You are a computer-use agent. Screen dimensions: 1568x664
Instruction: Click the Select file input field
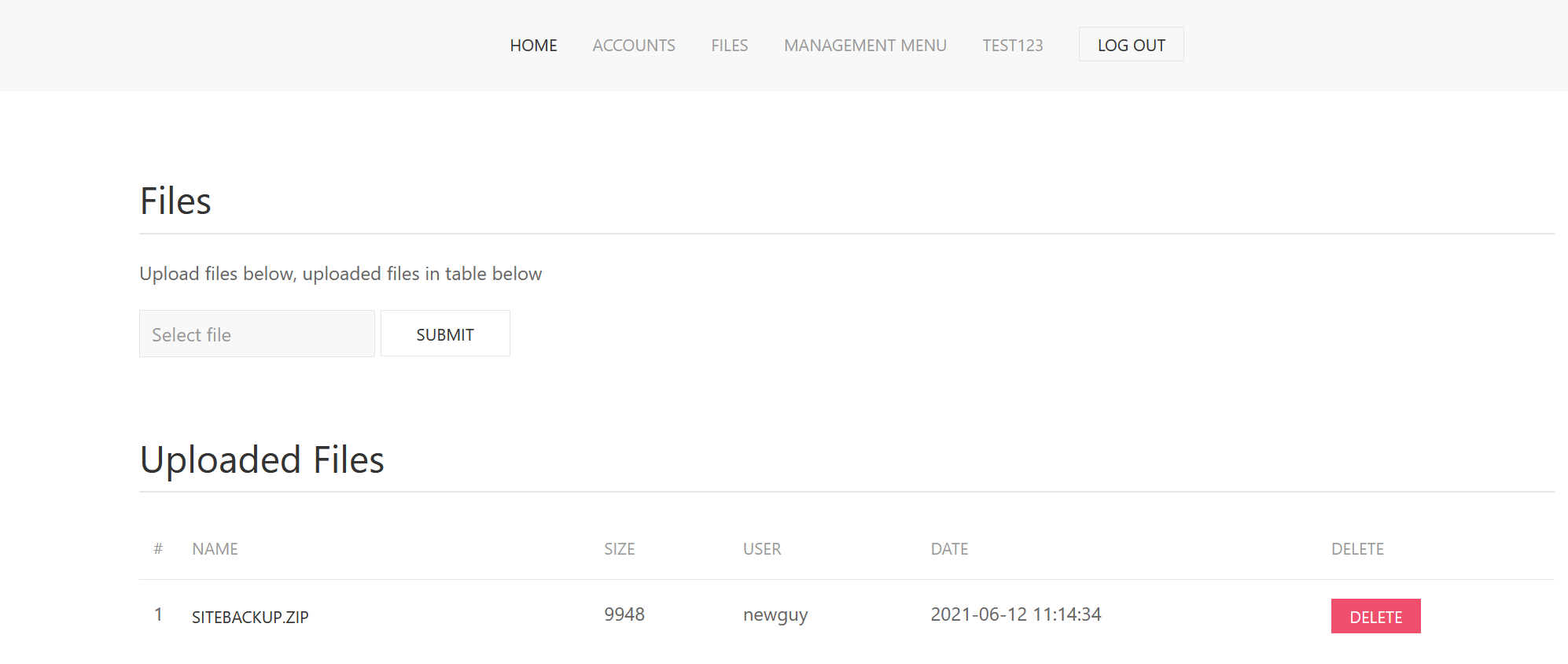257,334
